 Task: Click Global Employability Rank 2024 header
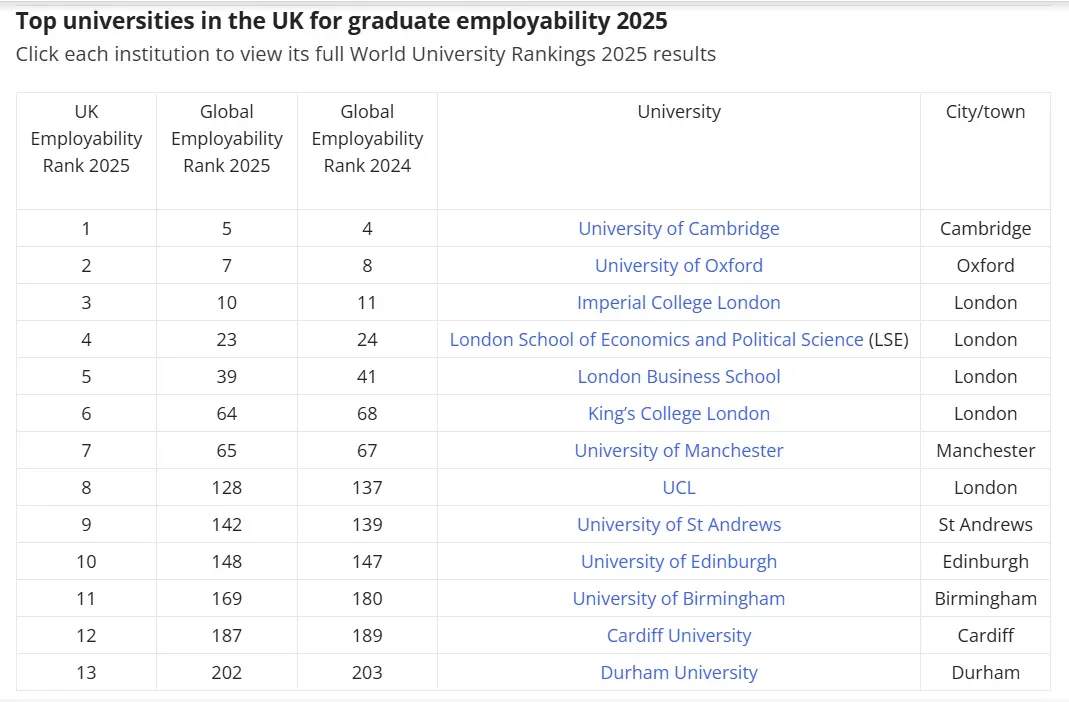pos(367,139)
